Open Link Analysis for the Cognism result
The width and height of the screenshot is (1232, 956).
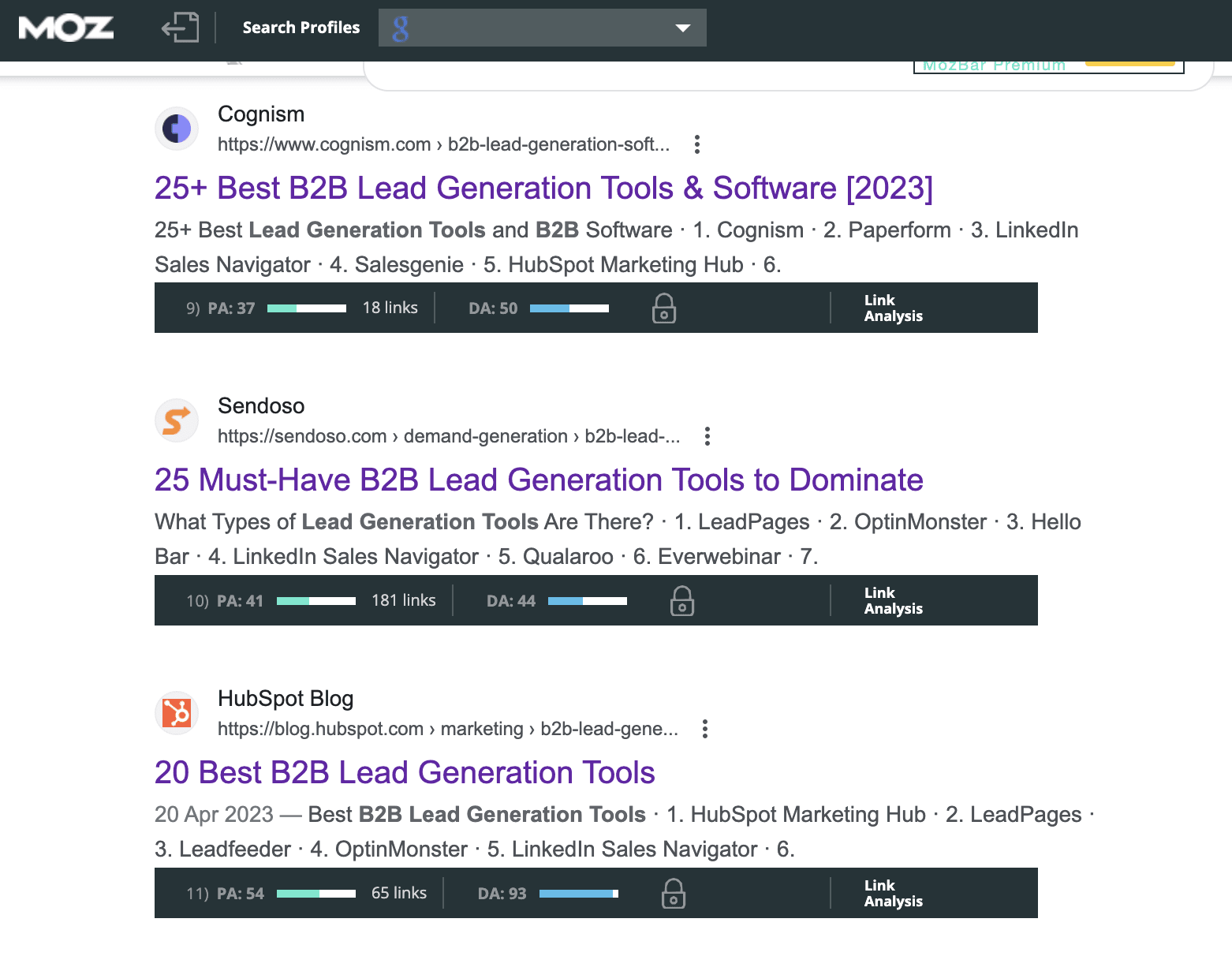click(x=893, y=308)
